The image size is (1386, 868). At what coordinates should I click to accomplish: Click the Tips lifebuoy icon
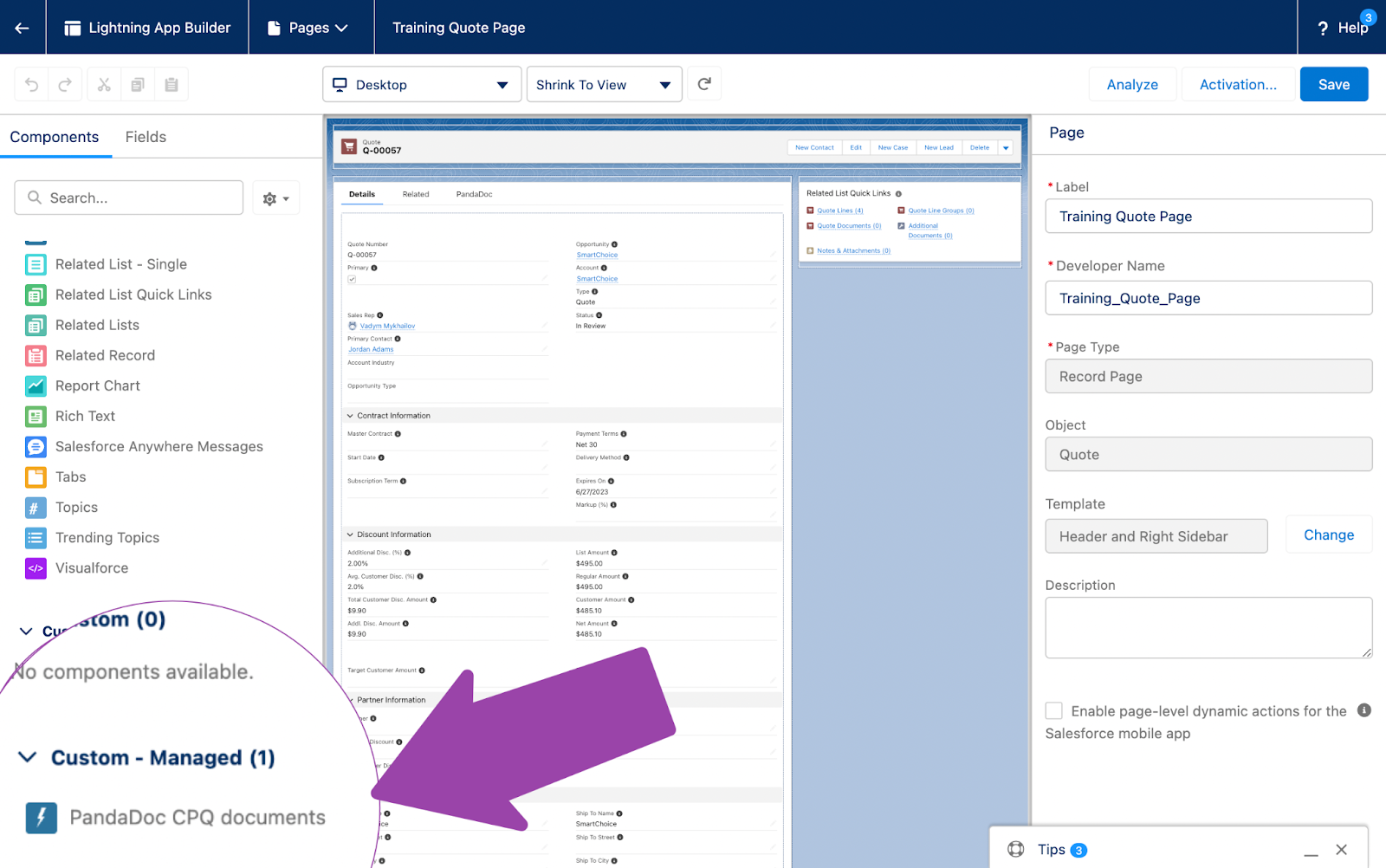[1016, 849]
